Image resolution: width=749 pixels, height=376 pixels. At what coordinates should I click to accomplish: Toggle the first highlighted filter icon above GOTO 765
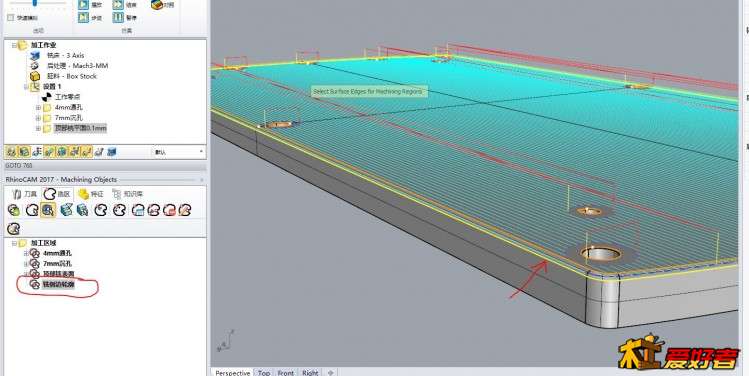11,152
